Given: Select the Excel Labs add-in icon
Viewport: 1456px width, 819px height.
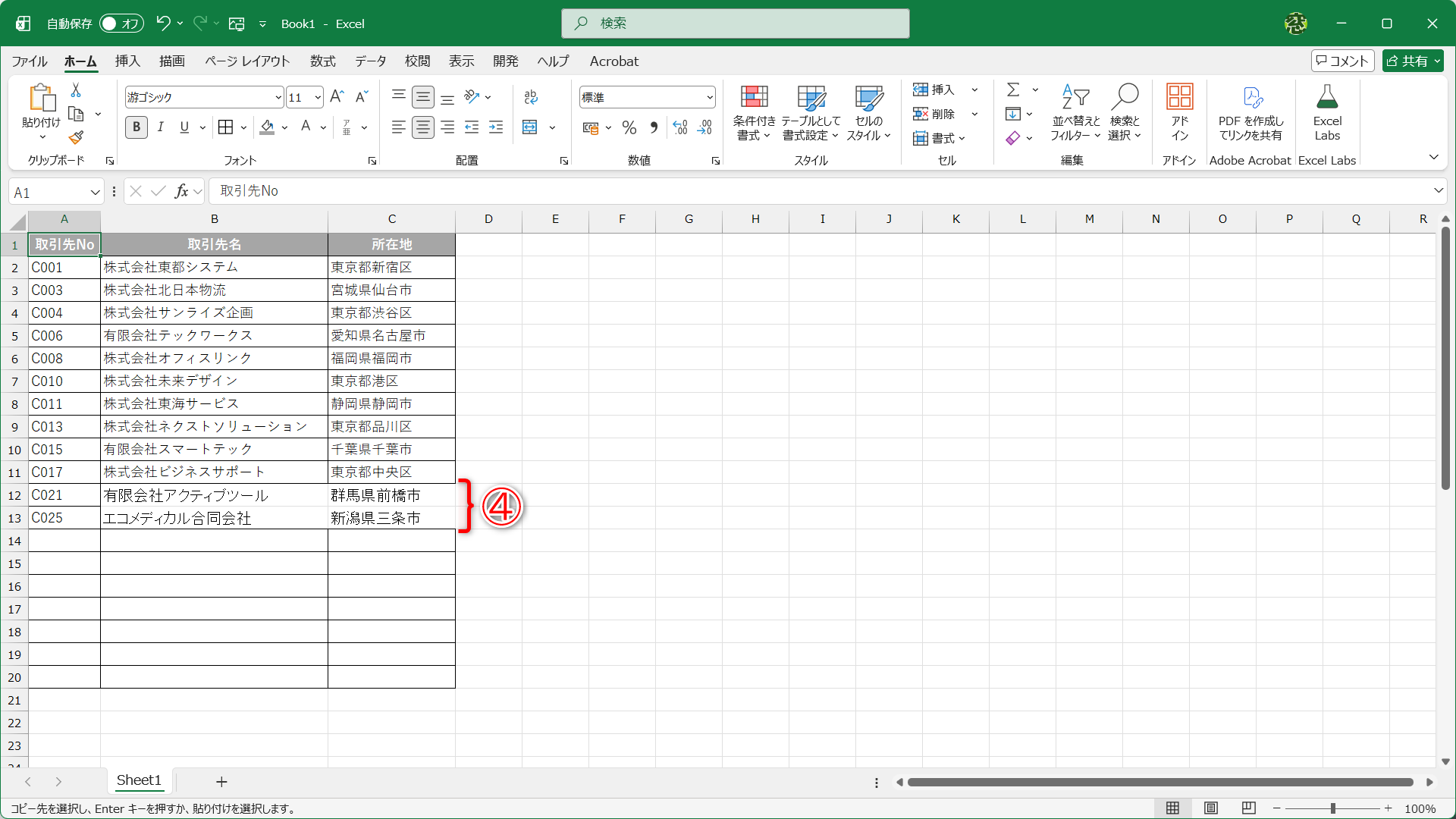Looking at the screenshot, I should (x=1327, y=112).
